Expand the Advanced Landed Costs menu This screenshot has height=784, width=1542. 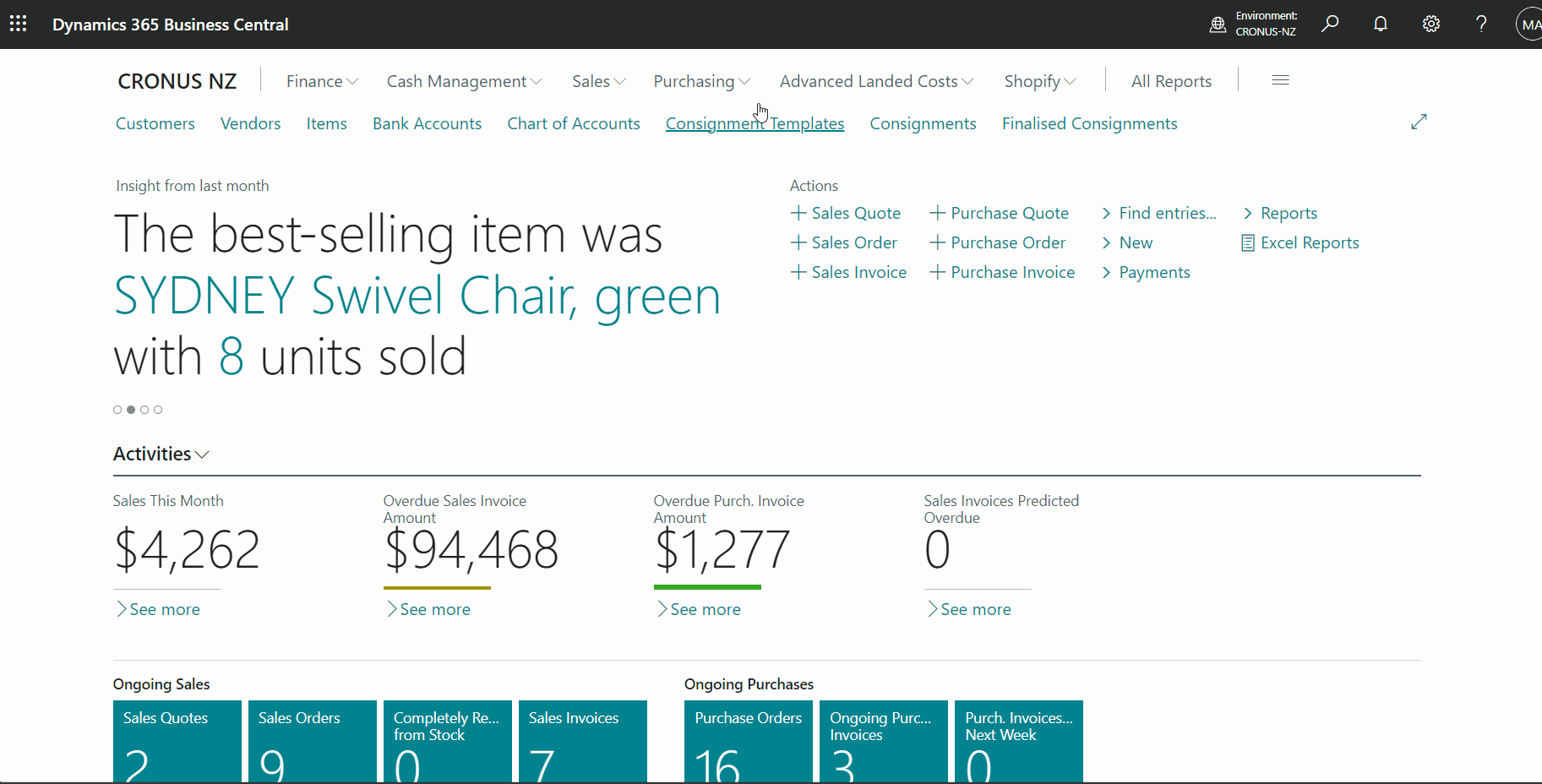point(876,81)
